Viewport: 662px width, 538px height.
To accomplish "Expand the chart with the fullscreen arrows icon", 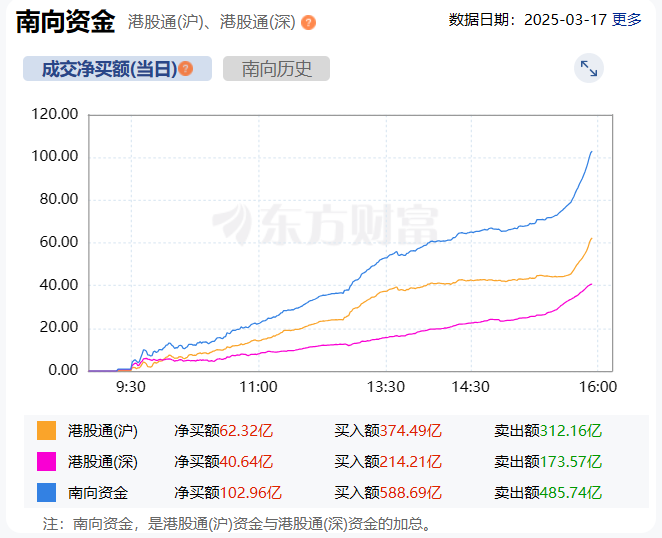I will click(589, 68).
